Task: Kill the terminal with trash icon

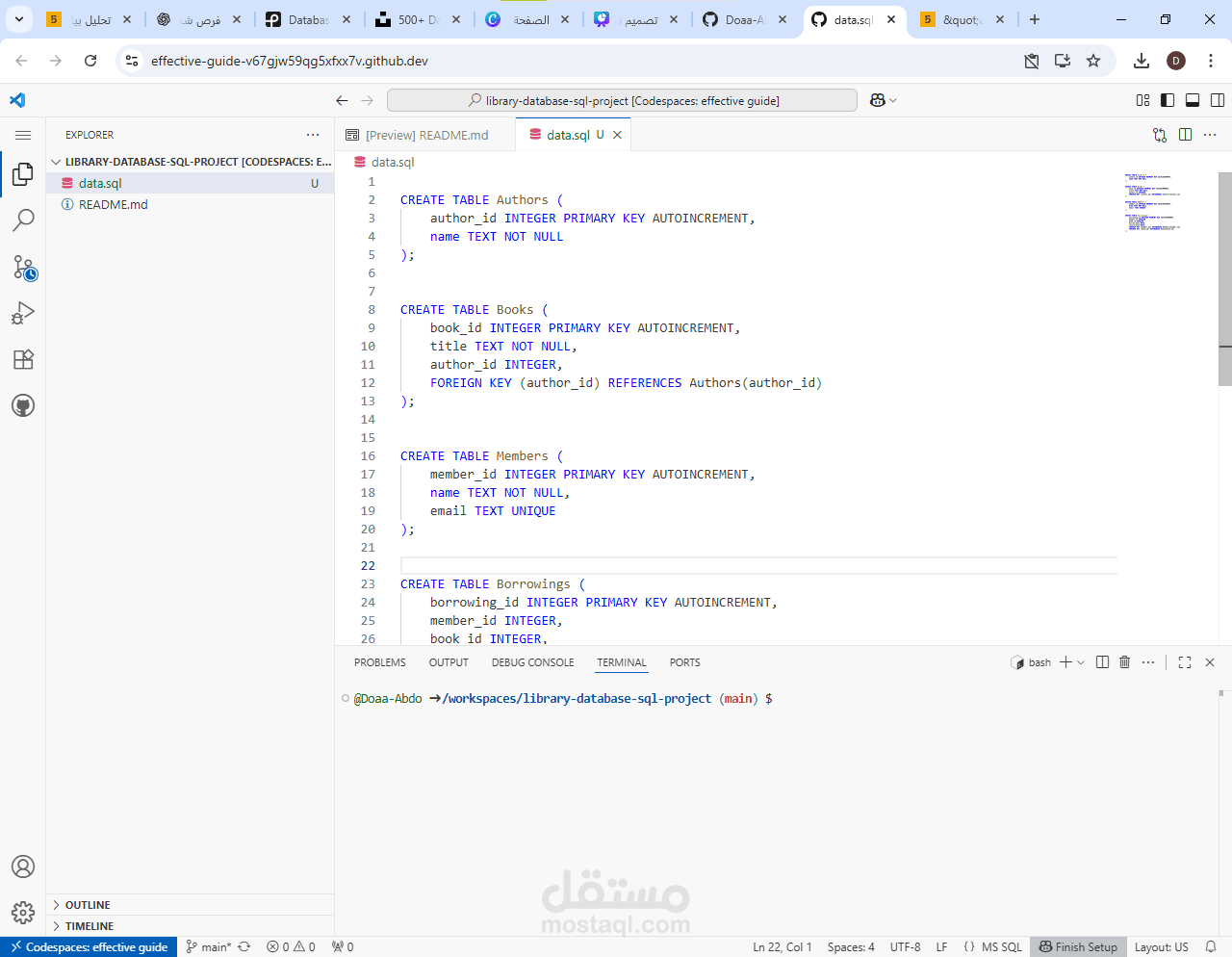Action: pos(1124,662)
